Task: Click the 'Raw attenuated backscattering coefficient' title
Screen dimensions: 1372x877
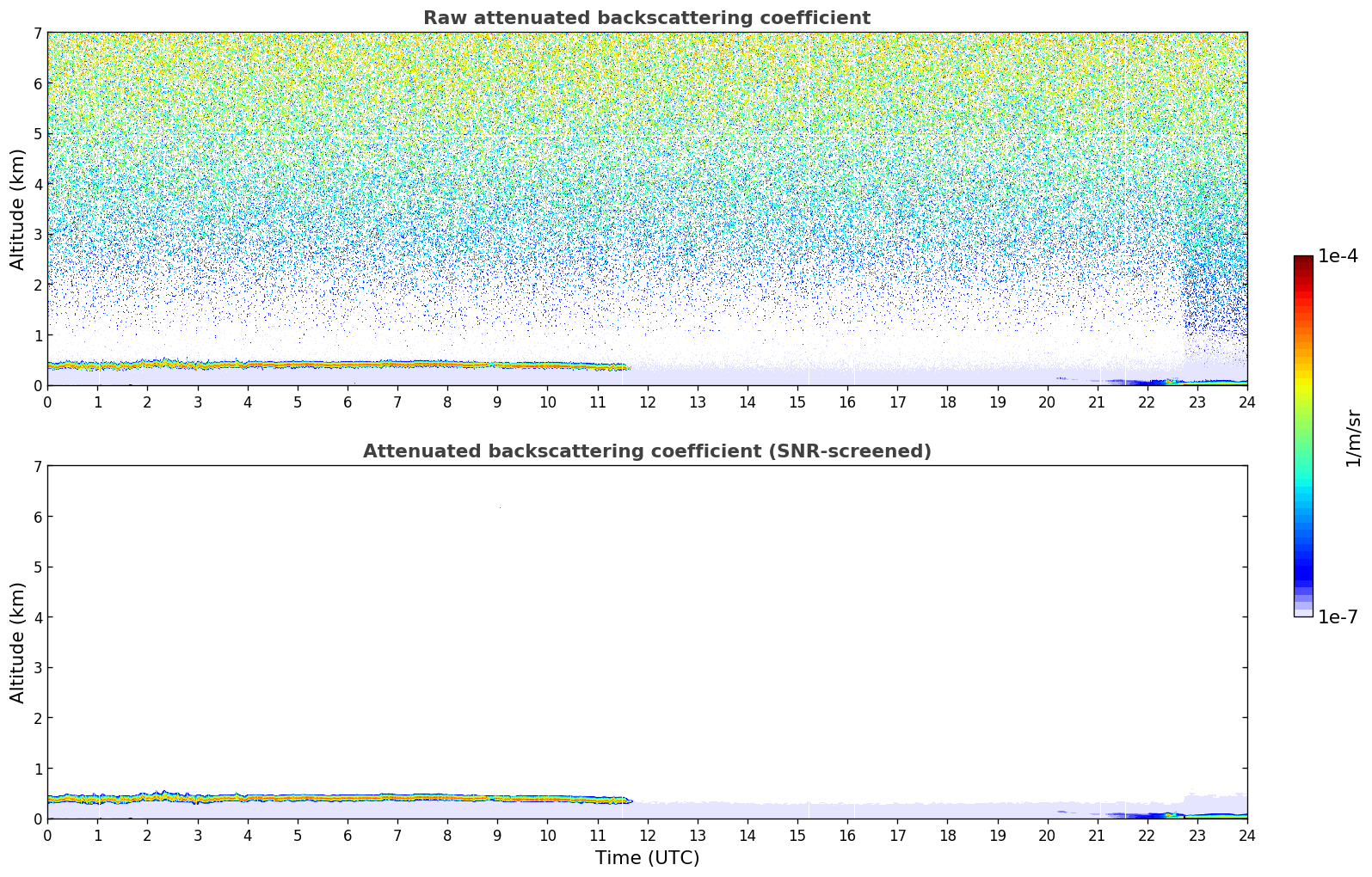Action: (646, 18)
